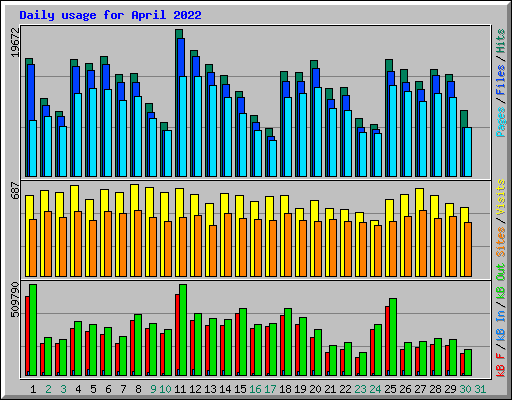
Task: Click the title 'Daily usage for April 2022'
Action: [110, 15]
